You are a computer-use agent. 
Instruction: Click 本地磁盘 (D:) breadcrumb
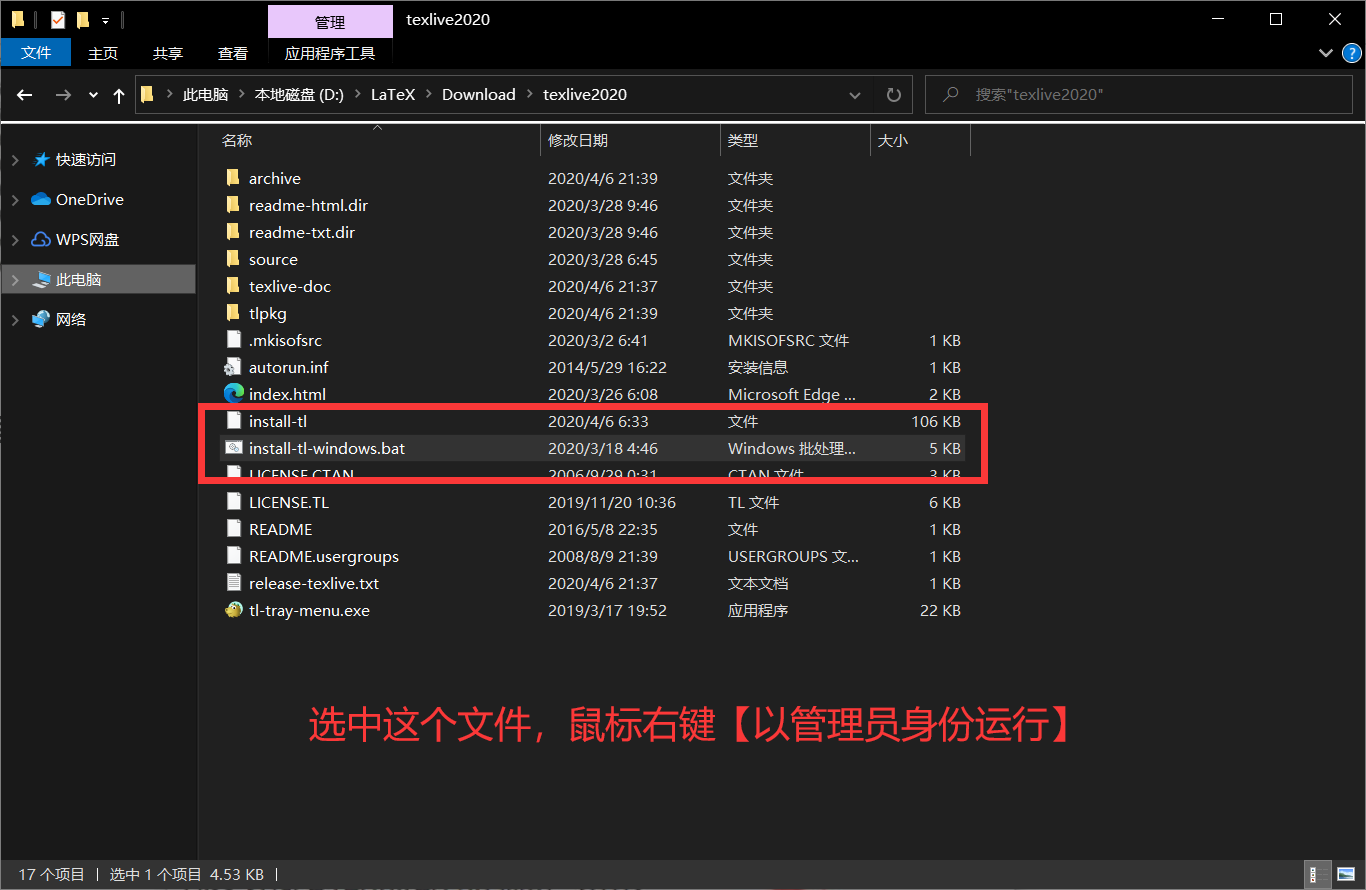pos(299,95)
